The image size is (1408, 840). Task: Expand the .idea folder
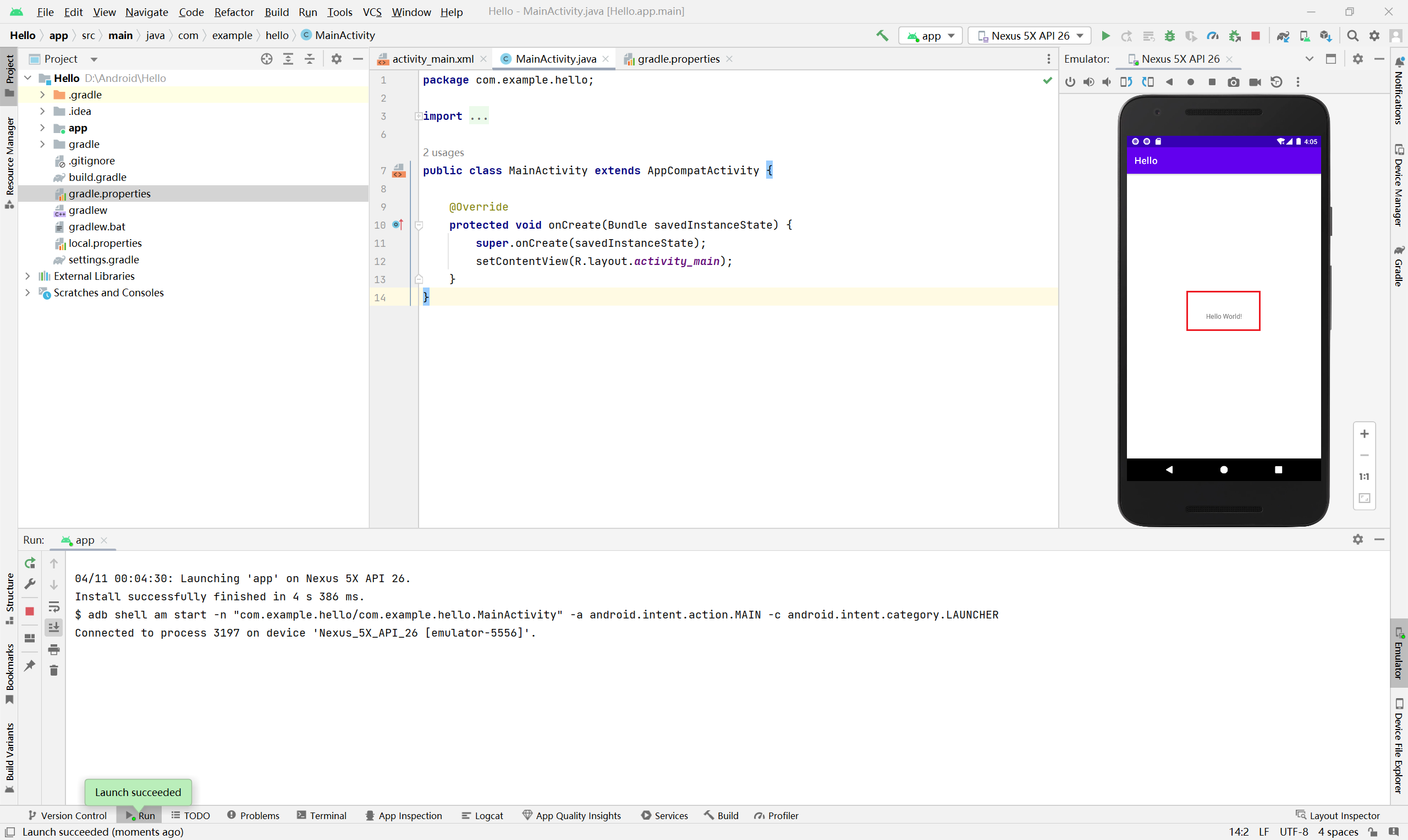pyautogui.click(x=42, y=111)
